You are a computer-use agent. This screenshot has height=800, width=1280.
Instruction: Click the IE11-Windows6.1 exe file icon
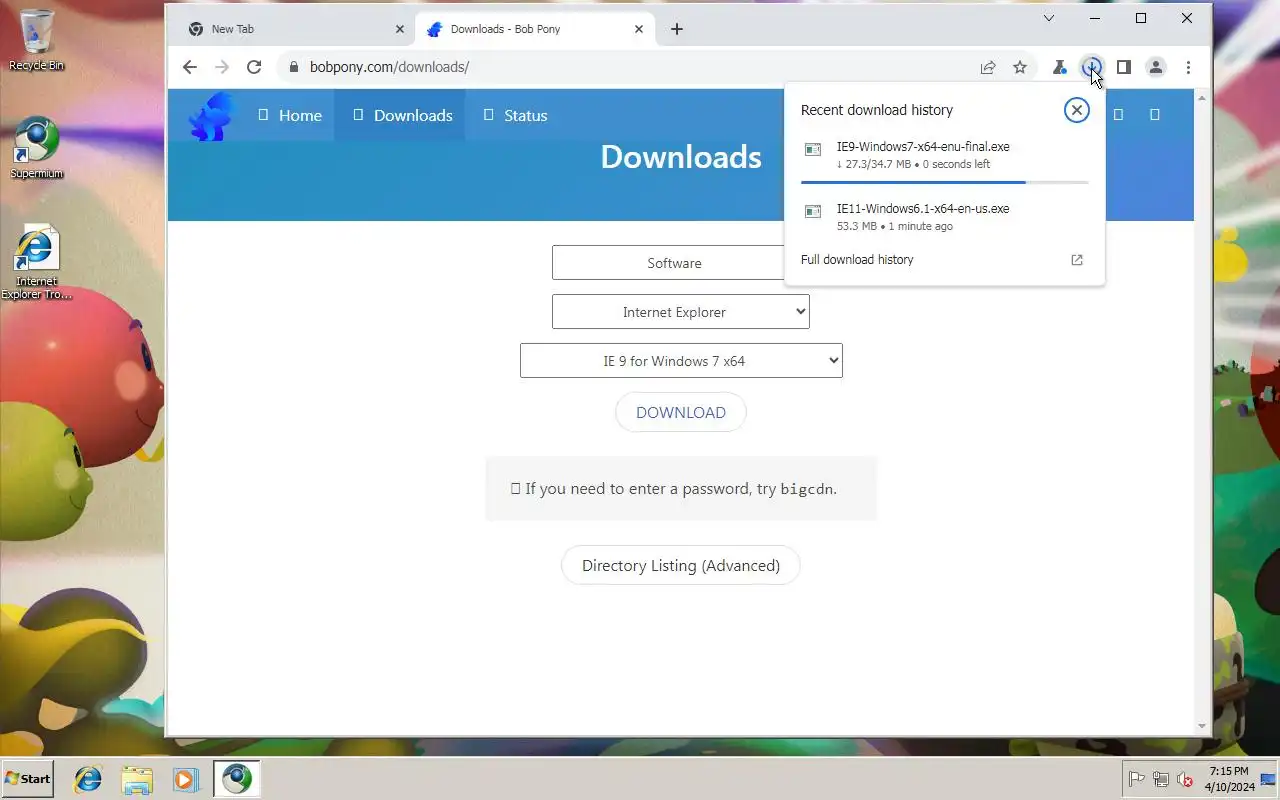tap(813, 212)
